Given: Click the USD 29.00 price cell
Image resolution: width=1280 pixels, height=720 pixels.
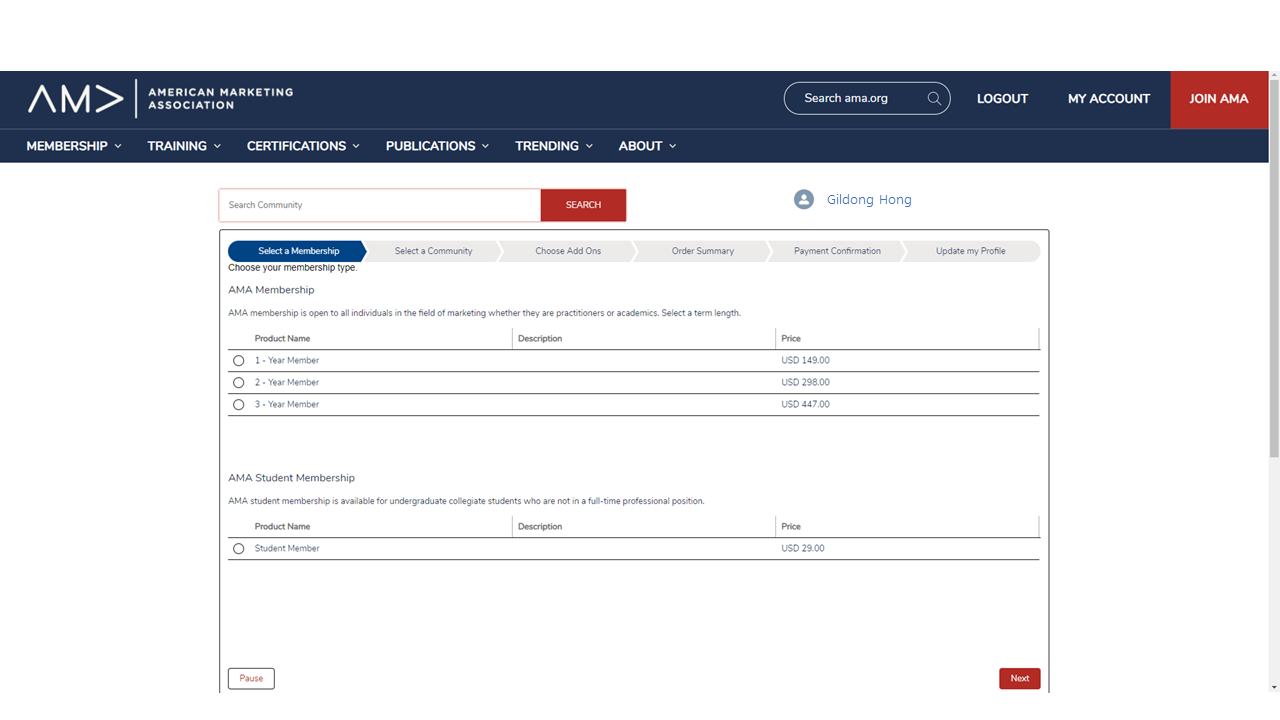Looking at the screenshot, I should click(x=803, y=549).
